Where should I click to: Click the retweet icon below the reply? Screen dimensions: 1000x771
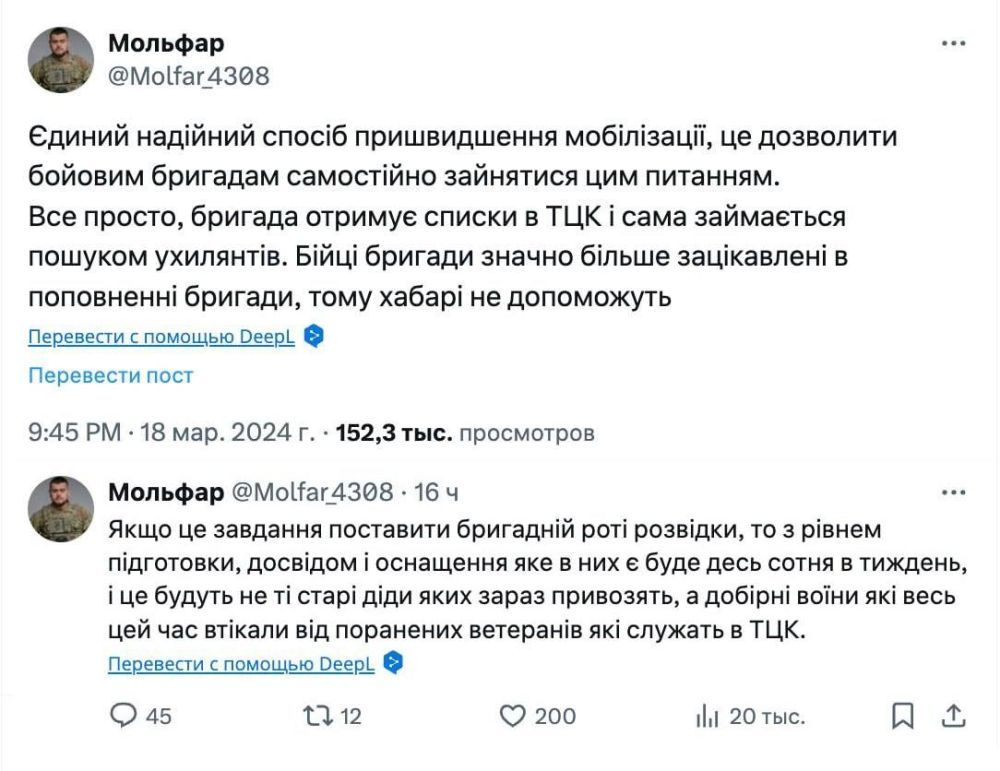(317, 716)
